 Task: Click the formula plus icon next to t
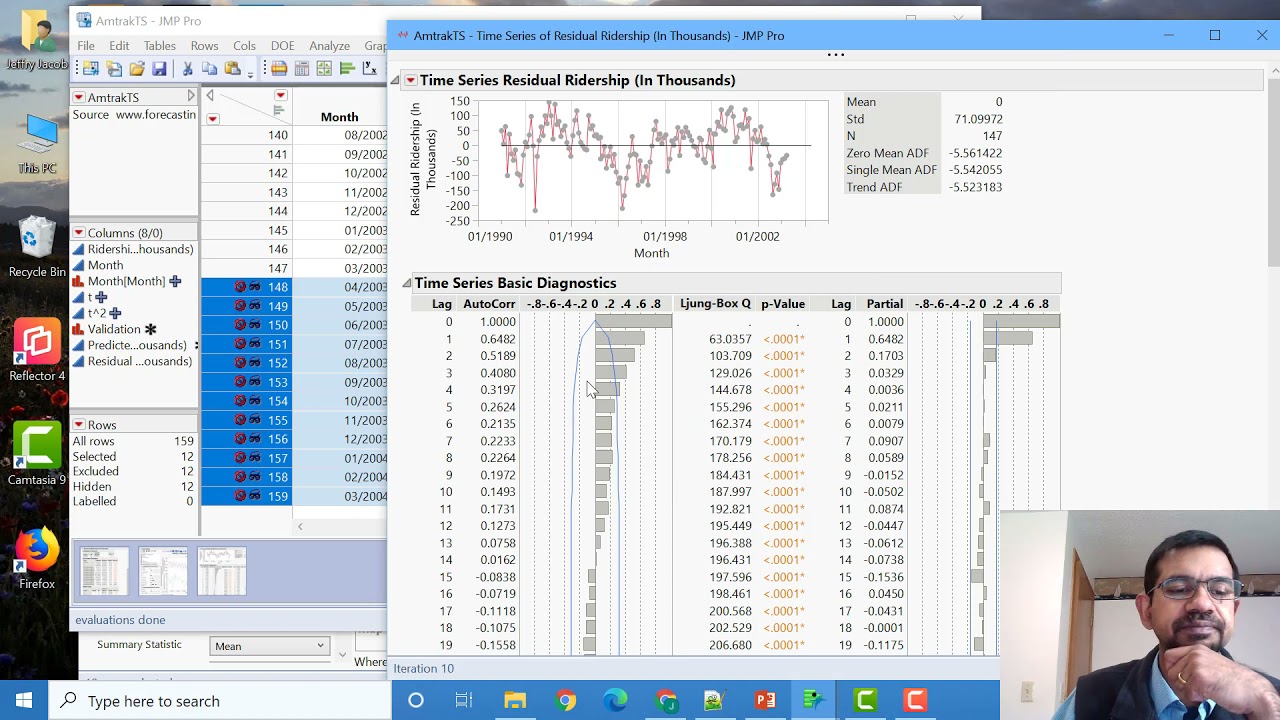coord(100,297)
